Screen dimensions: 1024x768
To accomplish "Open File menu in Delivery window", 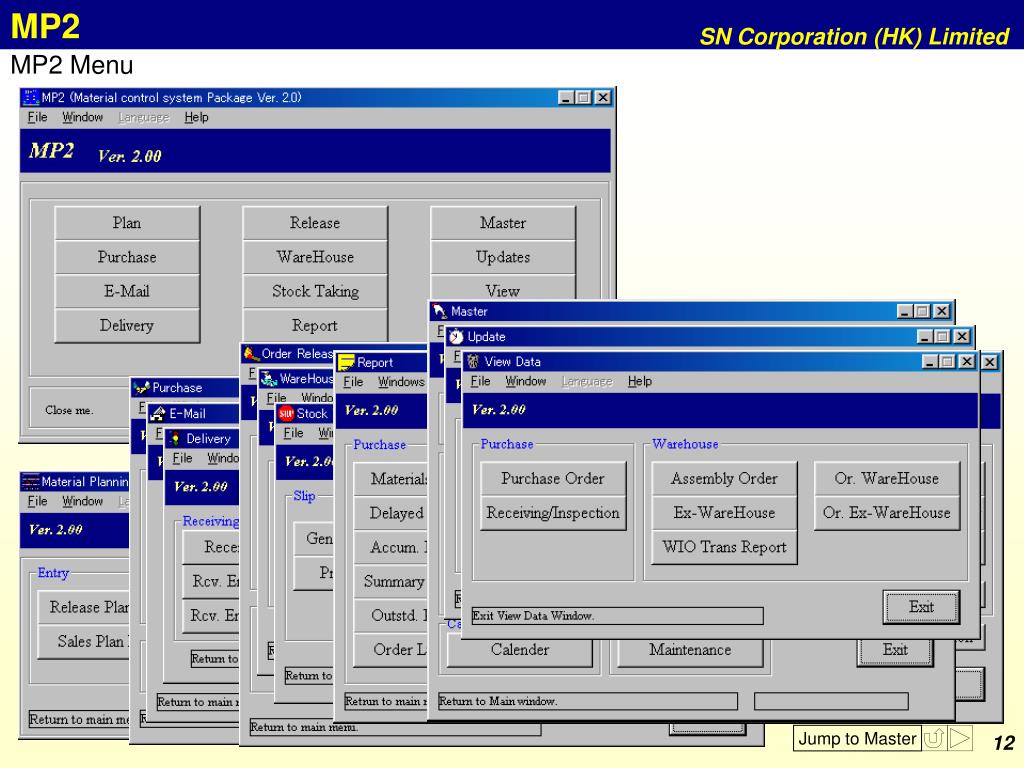I will coord(182,458).
